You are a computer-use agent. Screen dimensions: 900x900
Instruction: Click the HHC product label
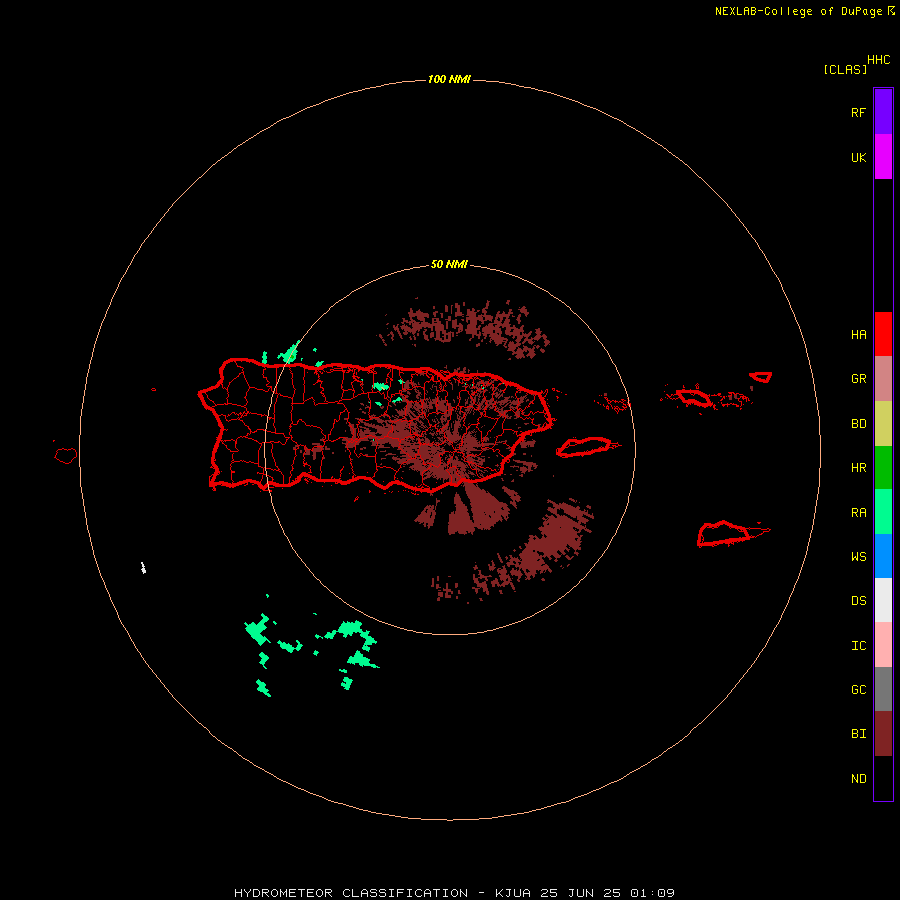coord(878,60)
